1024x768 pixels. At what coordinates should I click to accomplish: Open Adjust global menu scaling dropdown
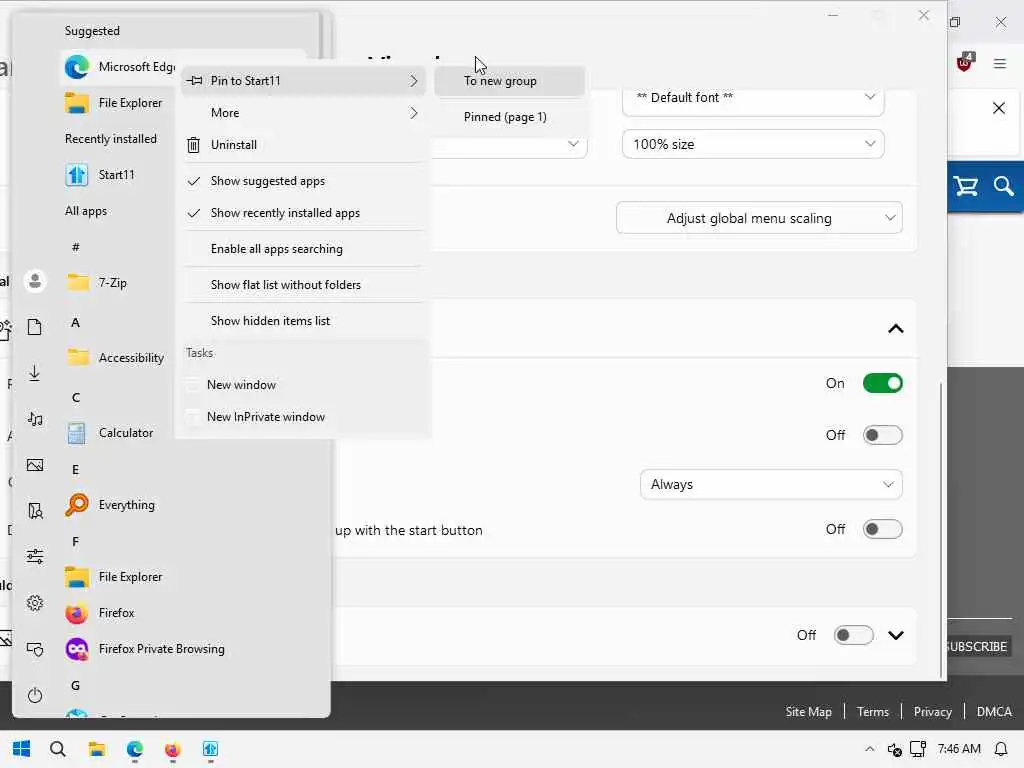tap(759, 218)
